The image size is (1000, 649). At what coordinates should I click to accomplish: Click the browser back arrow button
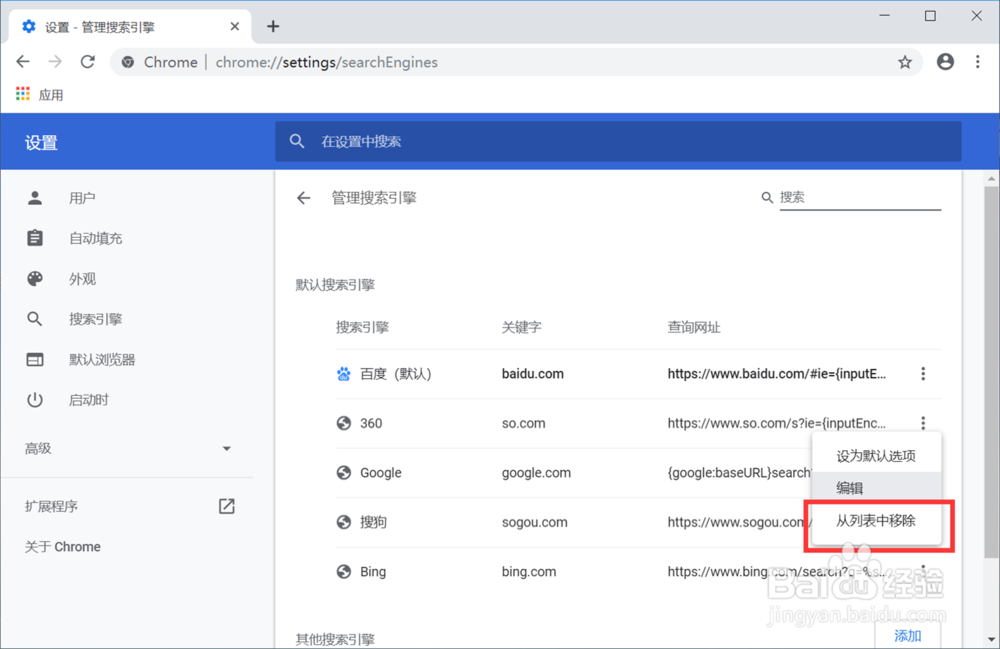[23, 62]
